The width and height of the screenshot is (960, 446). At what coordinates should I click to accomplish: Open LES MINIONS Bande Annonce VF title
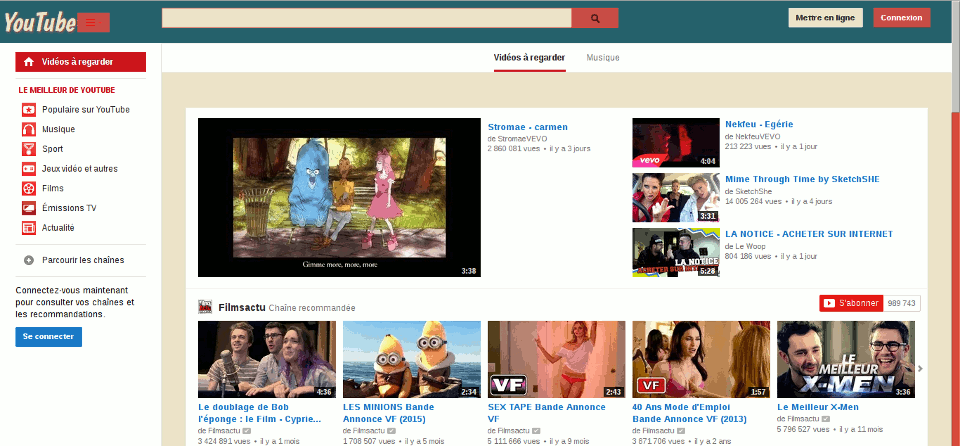tap(388, 413)
